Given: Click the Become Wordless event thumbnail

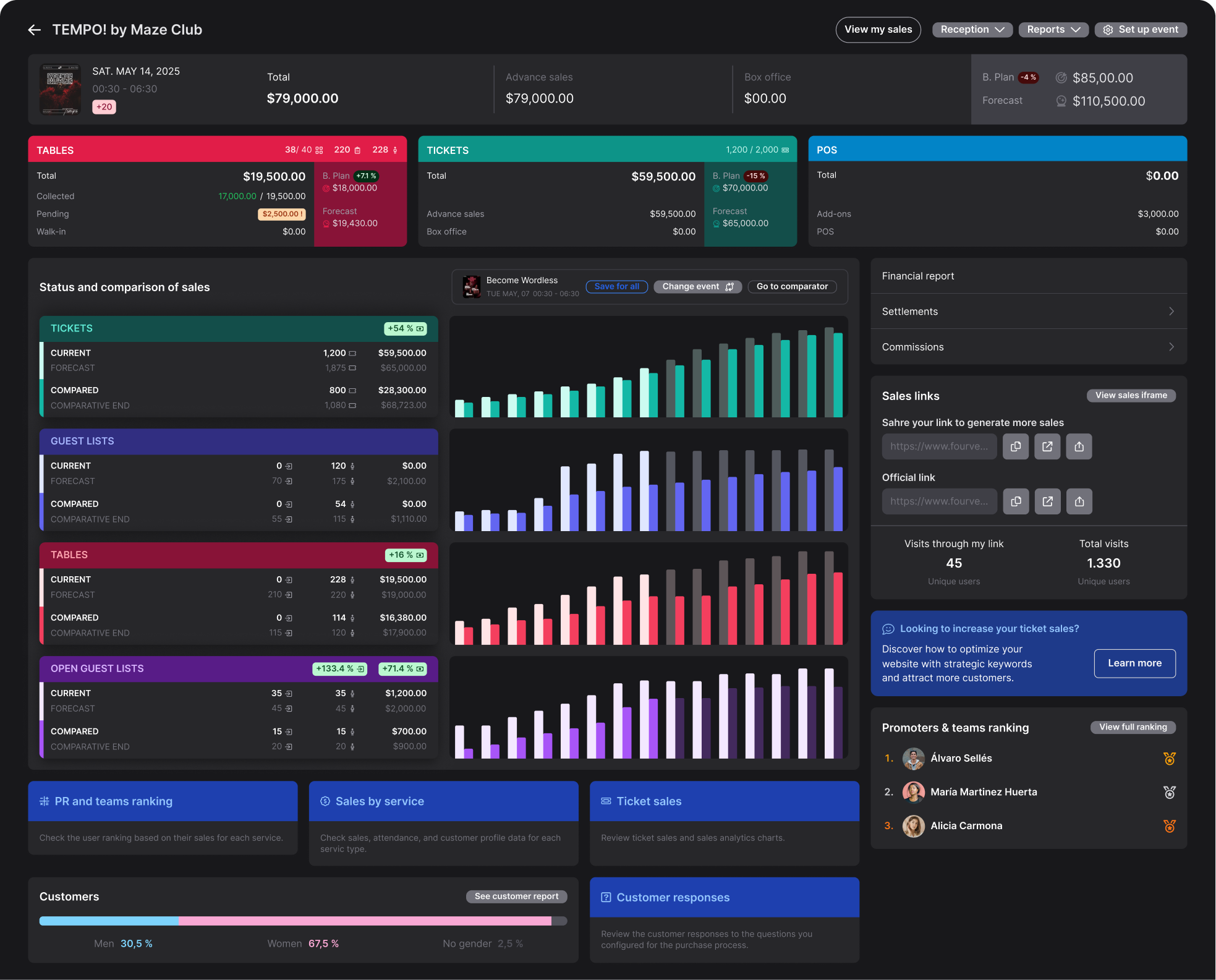Looking at the screenshot, I should point(472,287).
